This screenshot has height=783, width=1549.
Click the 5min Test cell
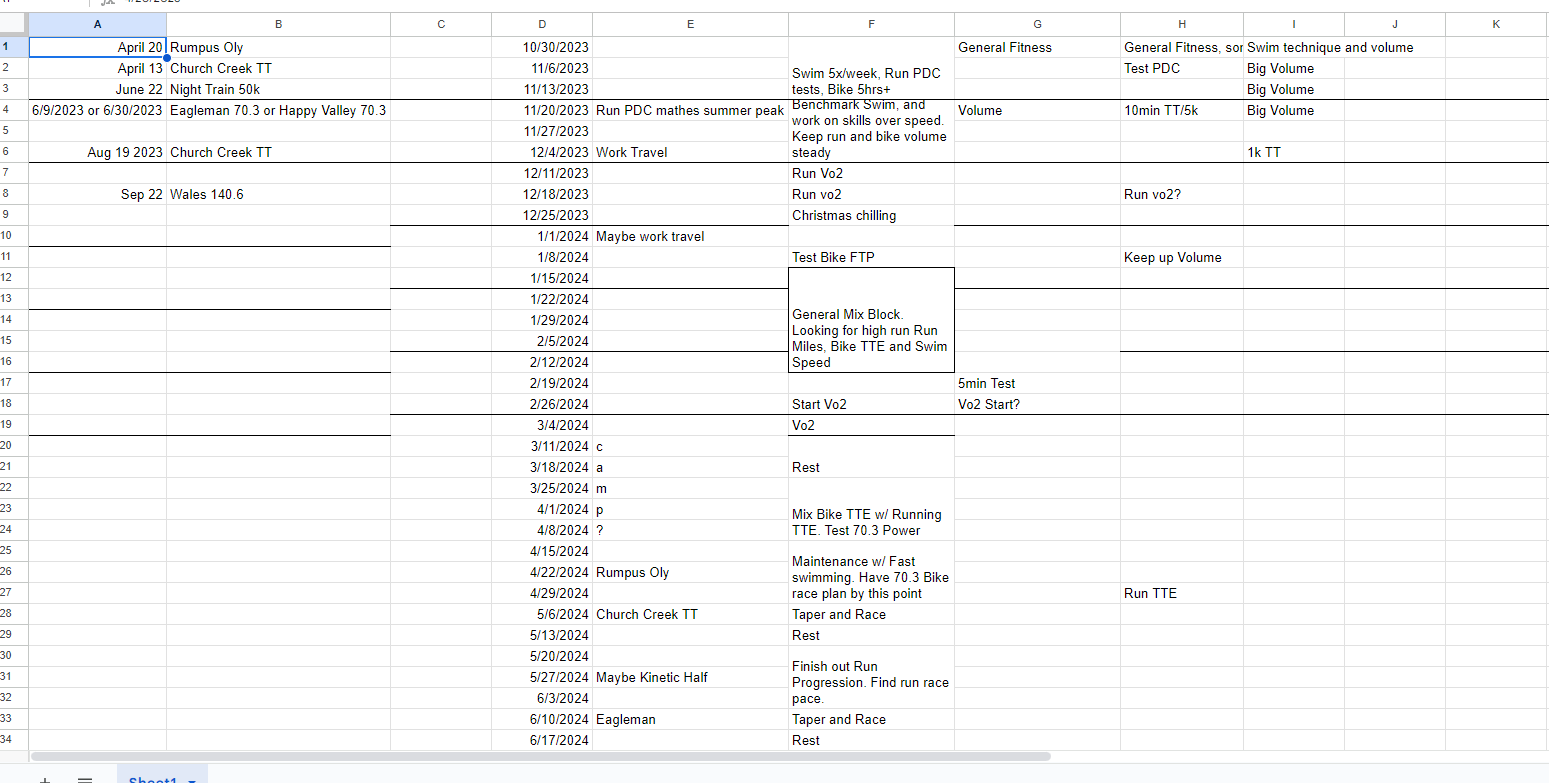pos(1037,383)
